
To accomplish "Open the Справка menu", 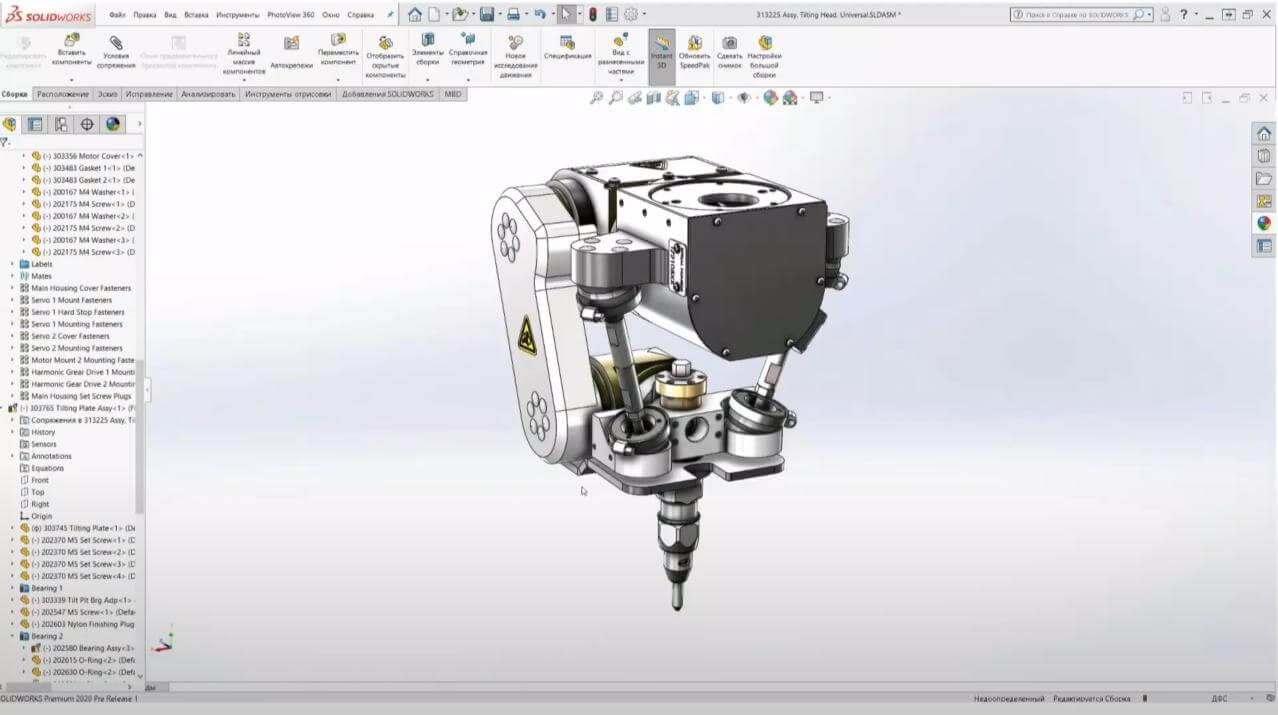I will (x=361, y=15).
